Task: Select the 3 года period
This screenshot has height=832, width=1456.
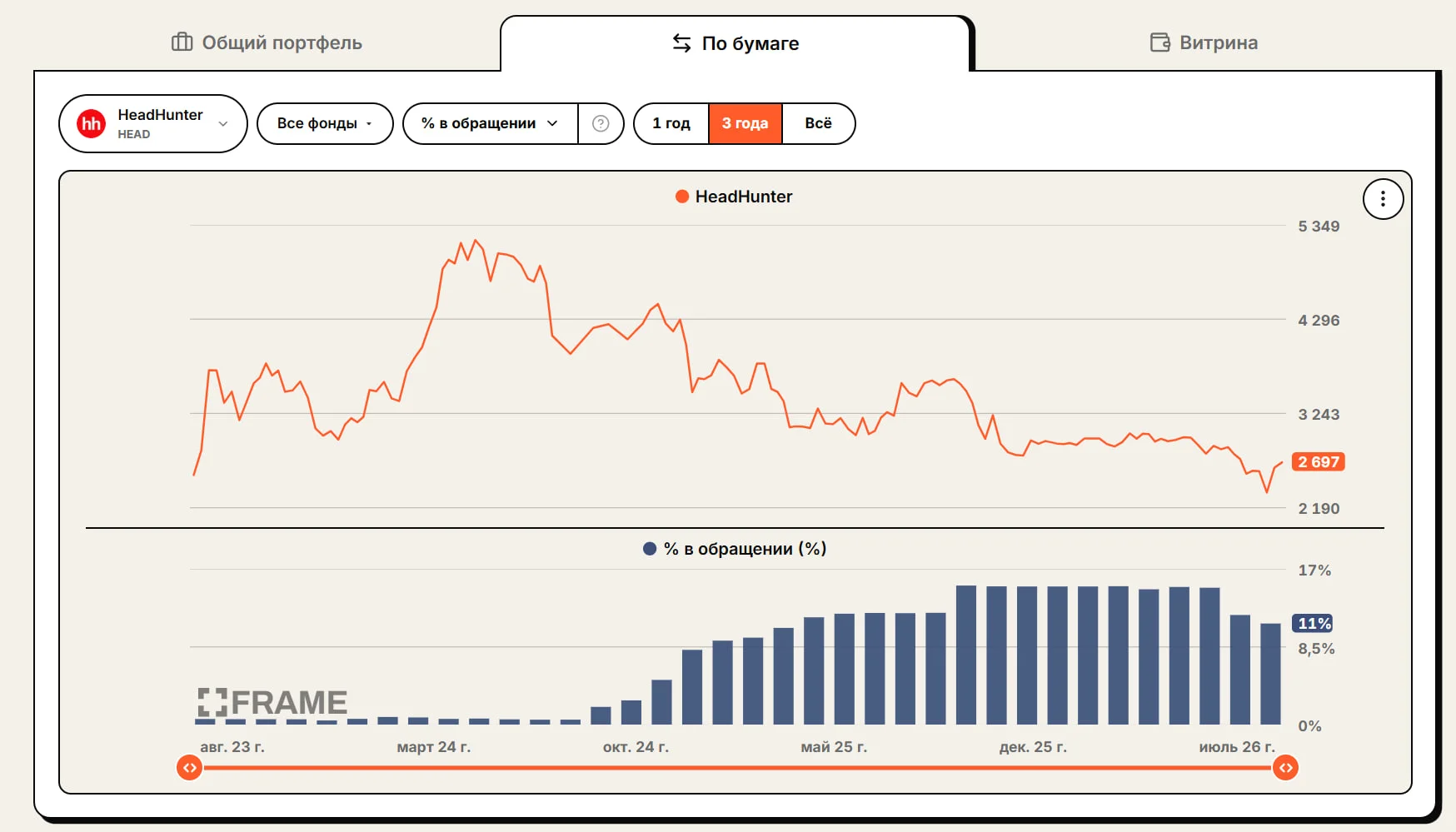Action: click(745, 123)
